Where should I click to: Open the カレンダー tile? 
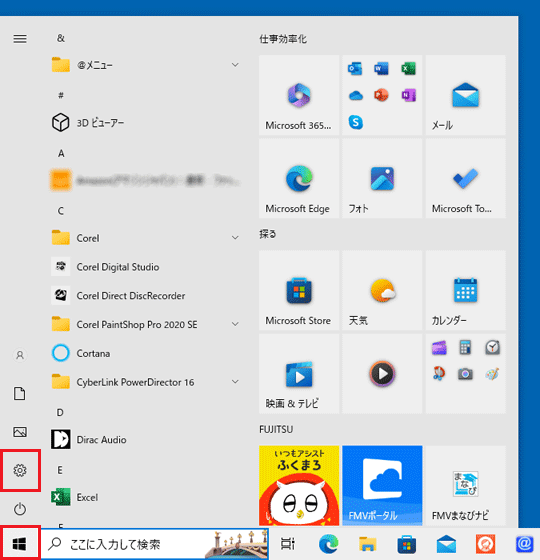(x=465, y=290)
